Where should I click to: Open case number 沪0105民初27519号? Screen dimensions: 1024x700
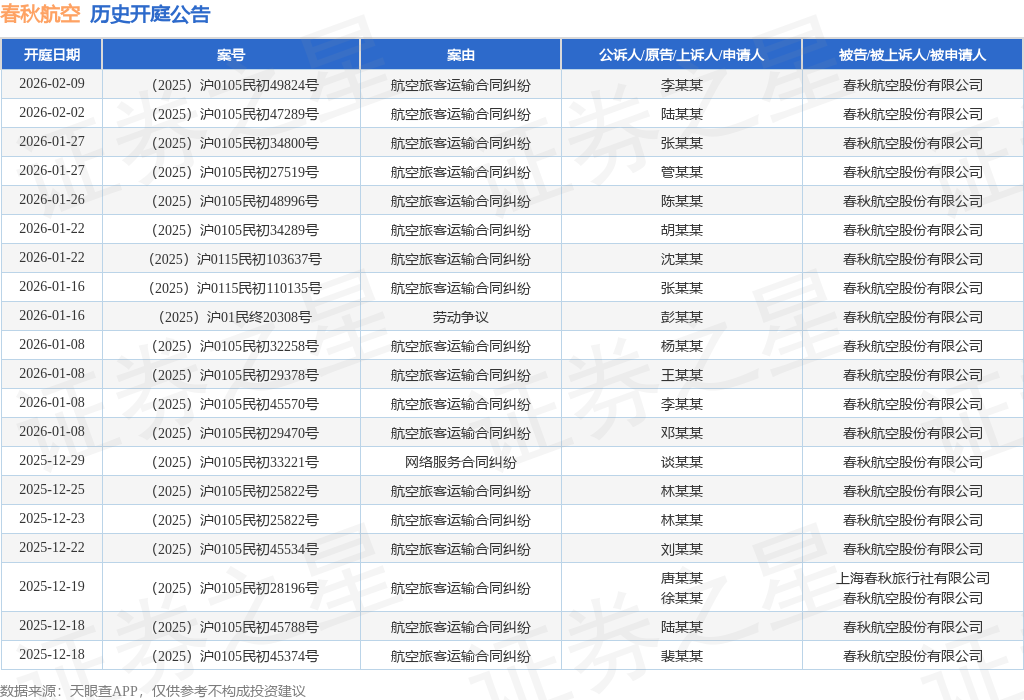[x=234, y=172]
